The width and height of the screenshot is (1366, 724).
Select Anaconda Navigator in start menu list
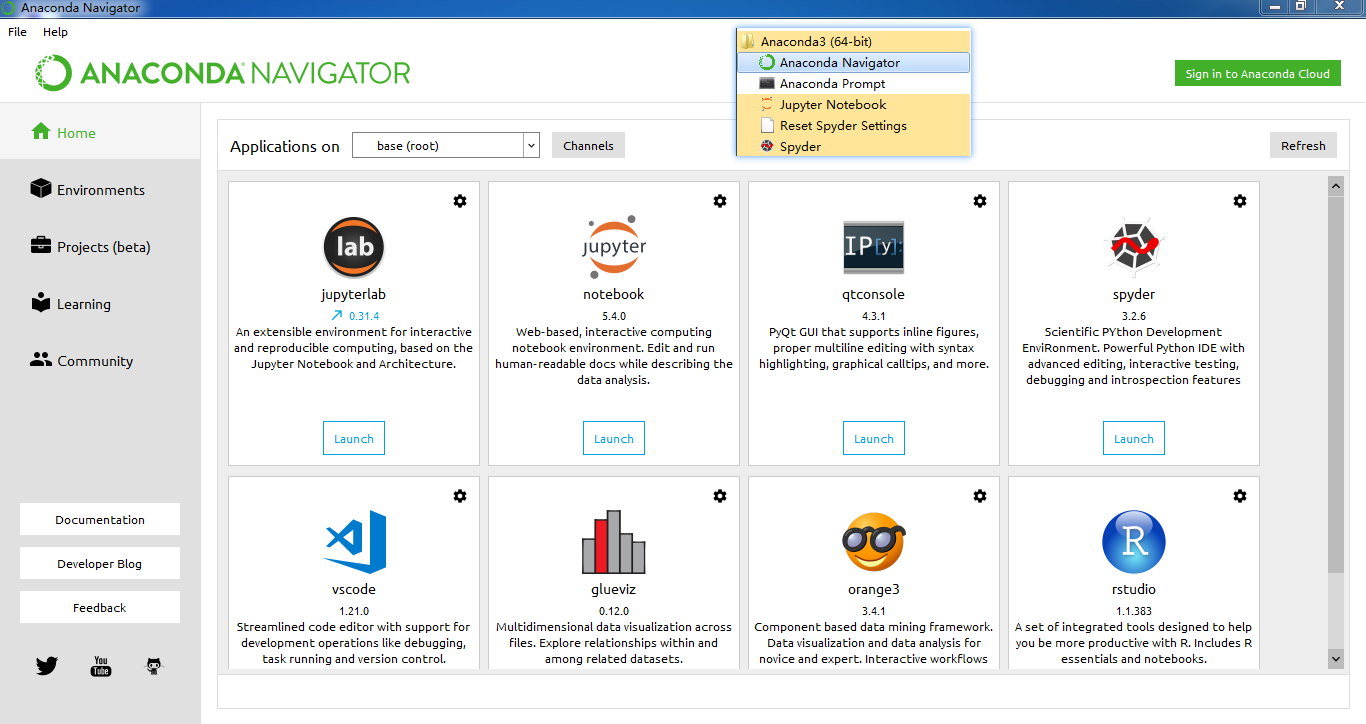(x=853, y=62)
